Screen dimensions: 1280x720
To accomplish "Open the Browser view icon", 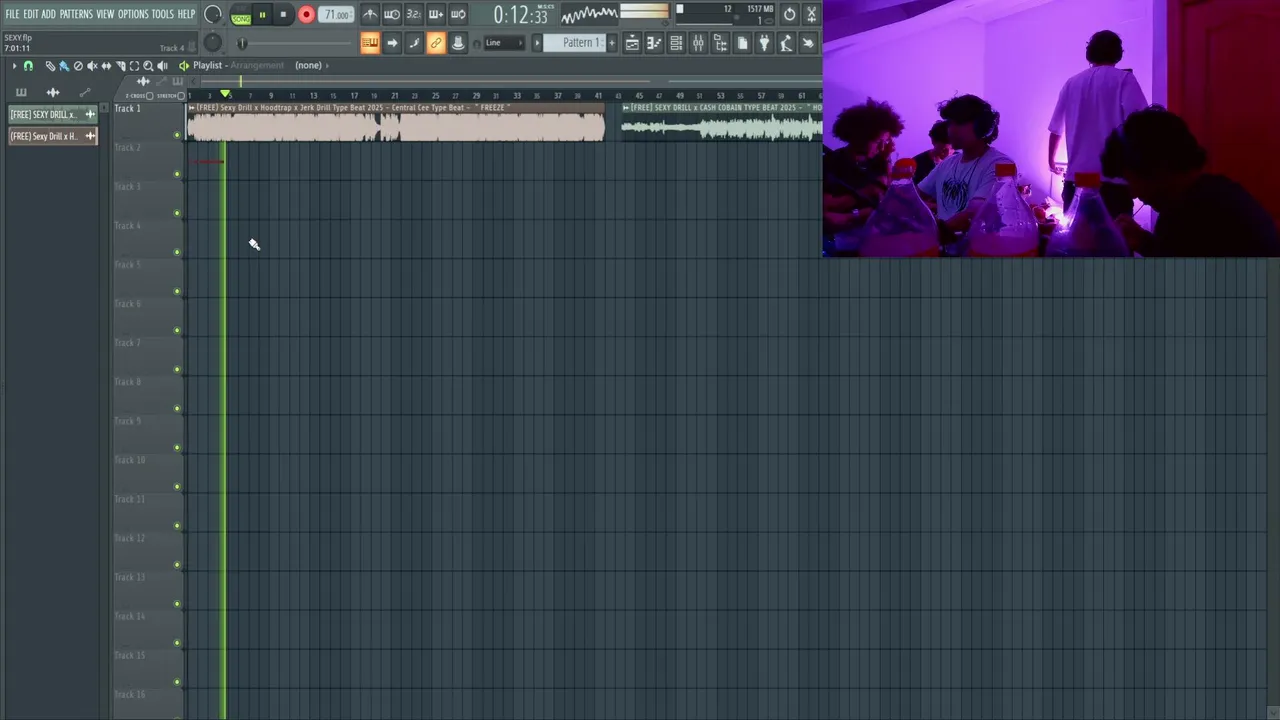I will click(721, 43).
